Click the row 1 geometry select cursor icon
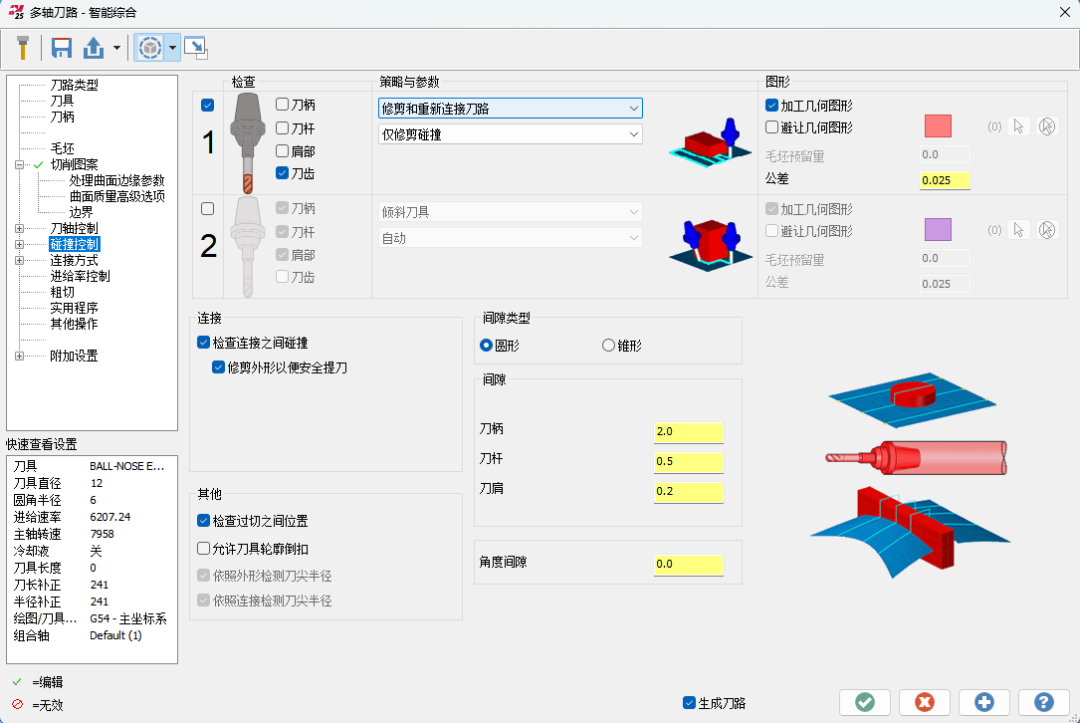Screen dimensions: 1080x723 tap(1018, 127)
